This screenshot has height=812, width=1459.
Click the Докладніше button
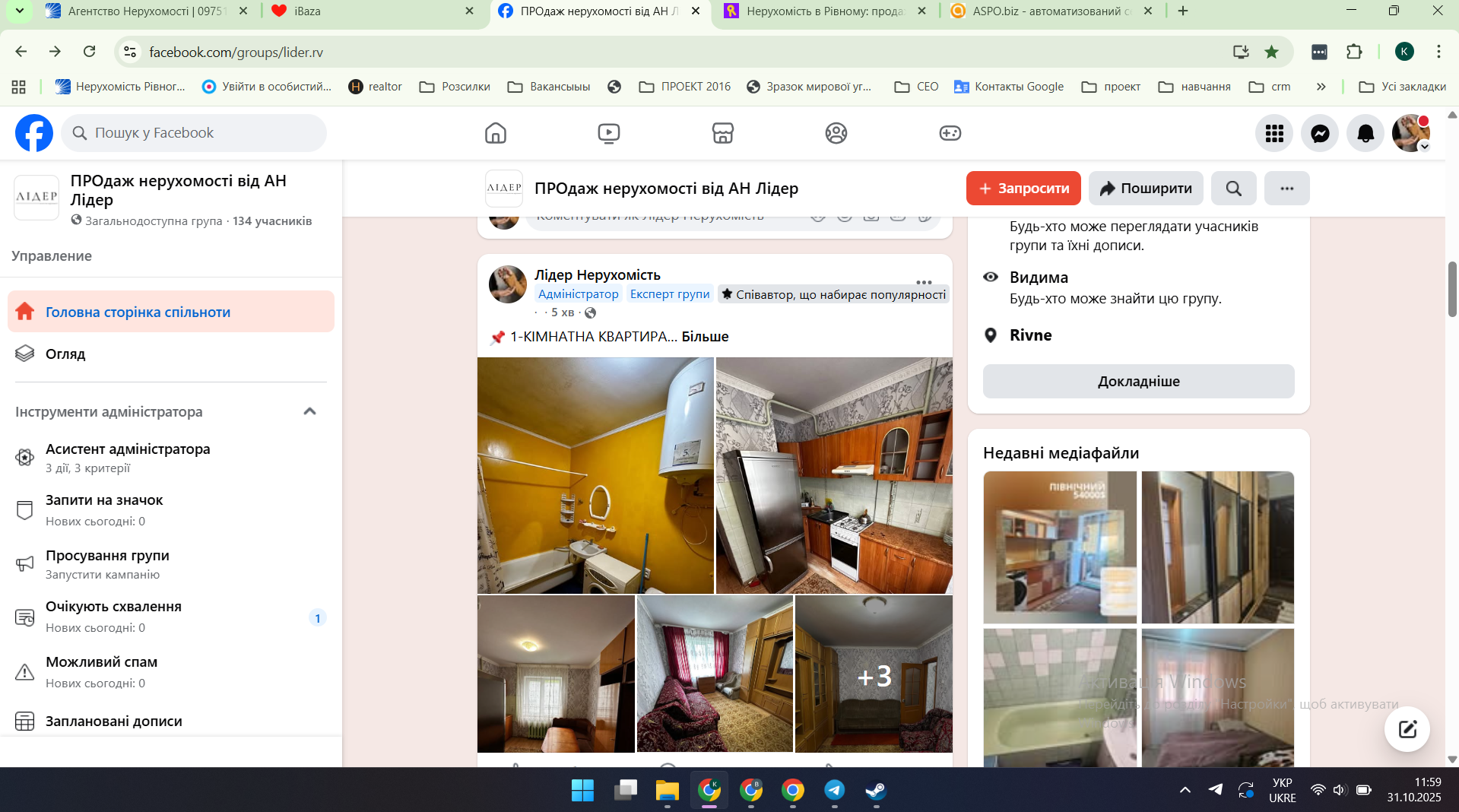point(1138,382)
